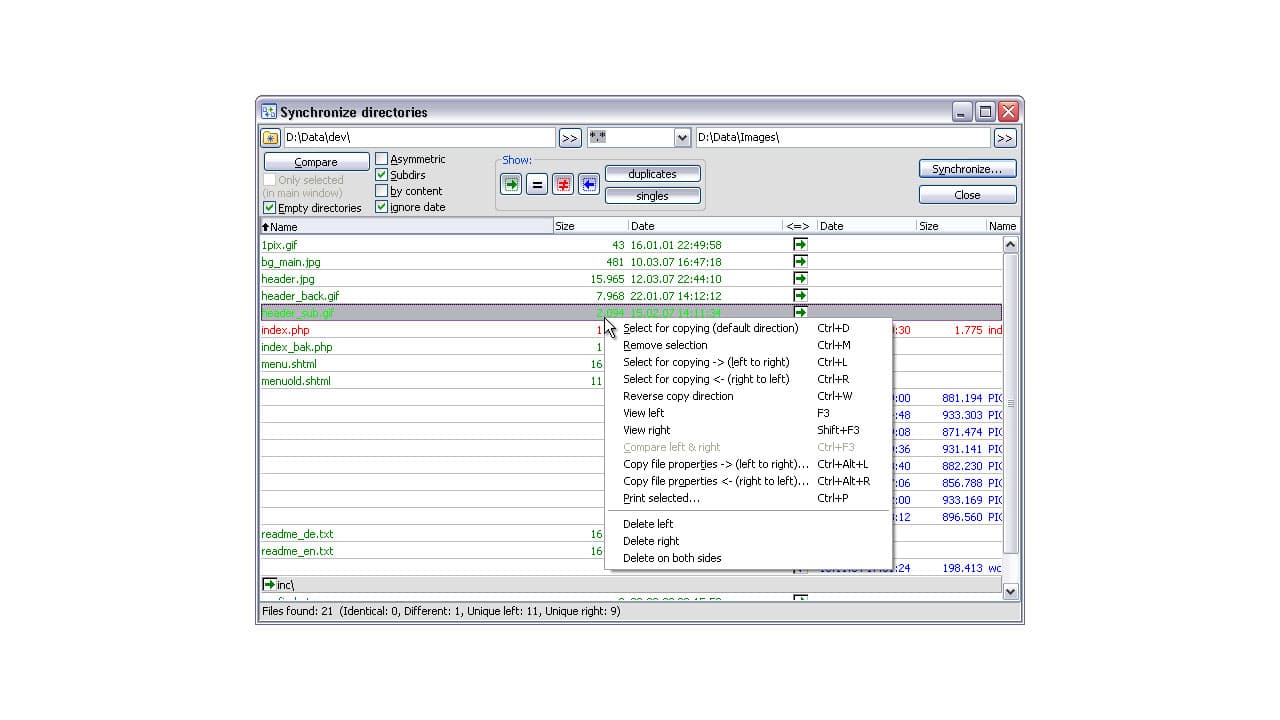Open the drive selection icon beside left path

pos(269,137)
